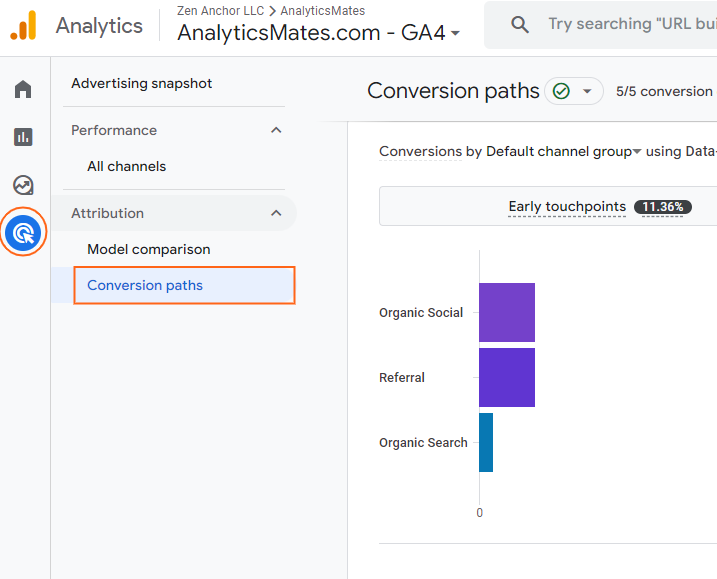717x579 pixels.
Task: Click the Organic Search blue bar
Action: click(486, 442)
